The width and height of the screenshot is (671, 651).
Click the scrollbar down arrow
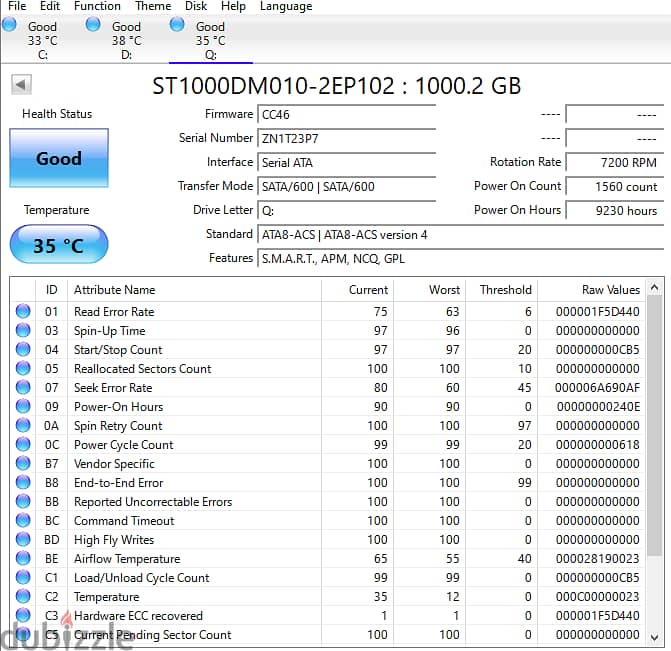coord(654,637)
